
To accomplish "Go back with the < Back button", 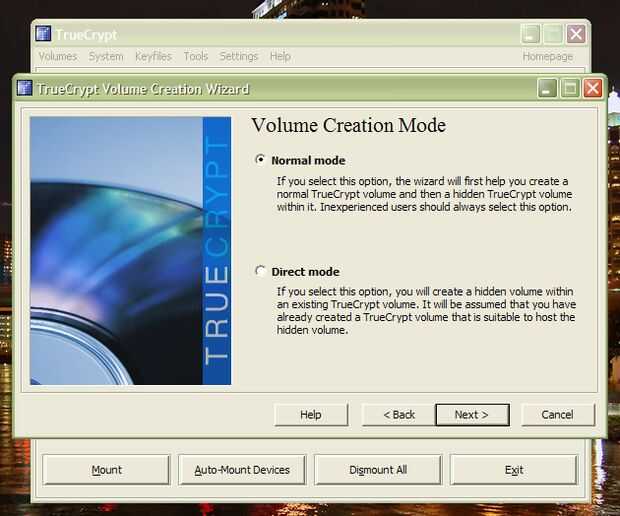I will [399, 415].
